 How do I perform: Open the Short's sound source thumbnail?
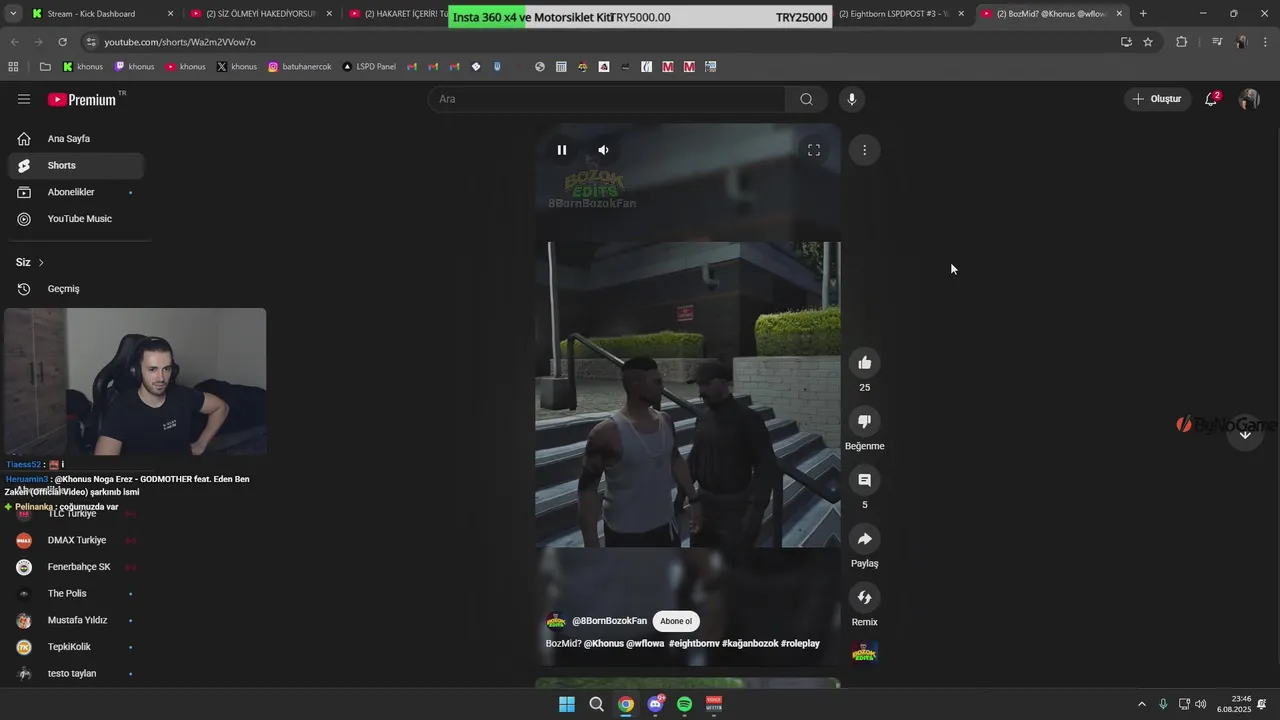pyautogui.click(x=865, y=653)
